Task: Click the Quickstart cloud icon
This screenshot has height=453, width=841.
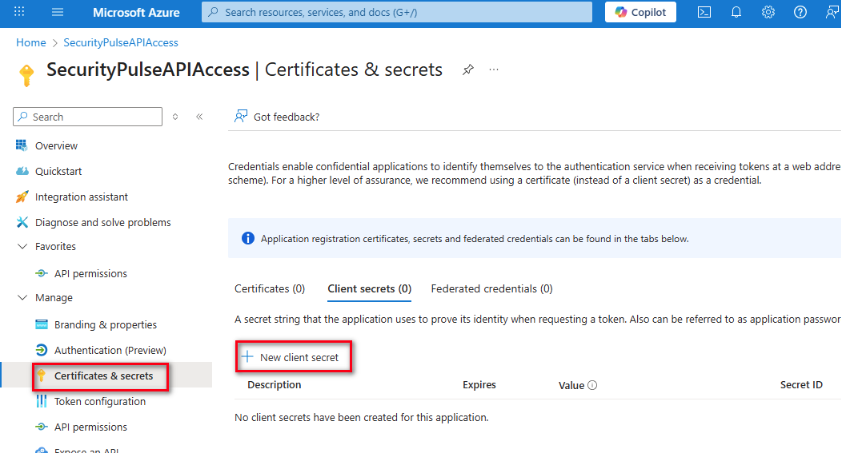Action: coord(22,171)
